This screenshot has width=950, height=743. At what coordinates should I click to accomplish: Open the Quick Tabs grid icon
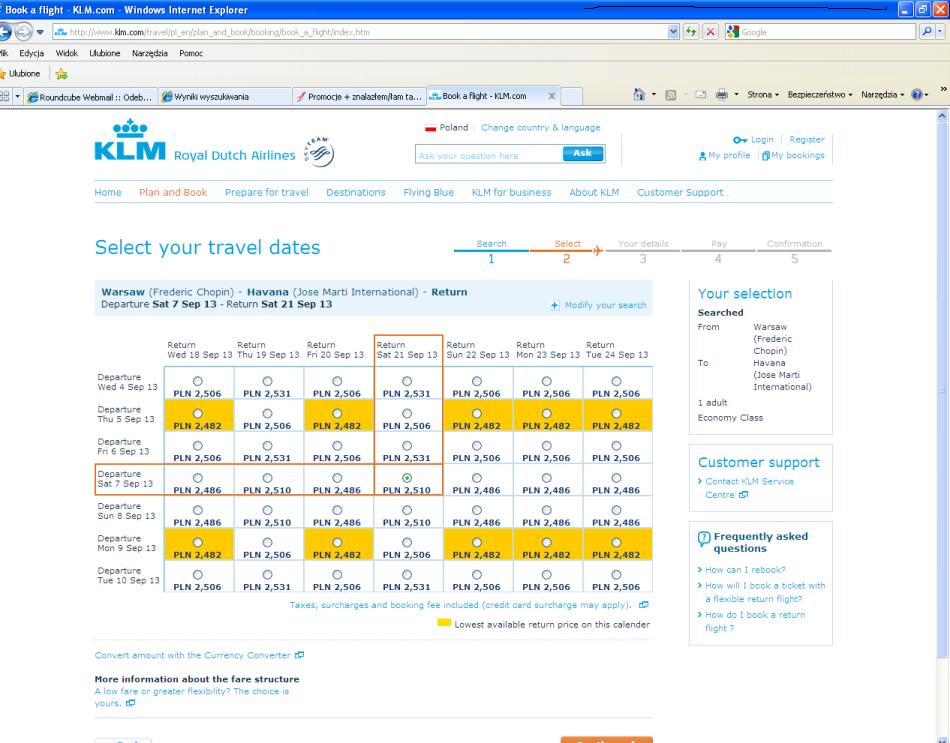click(5, 96)
